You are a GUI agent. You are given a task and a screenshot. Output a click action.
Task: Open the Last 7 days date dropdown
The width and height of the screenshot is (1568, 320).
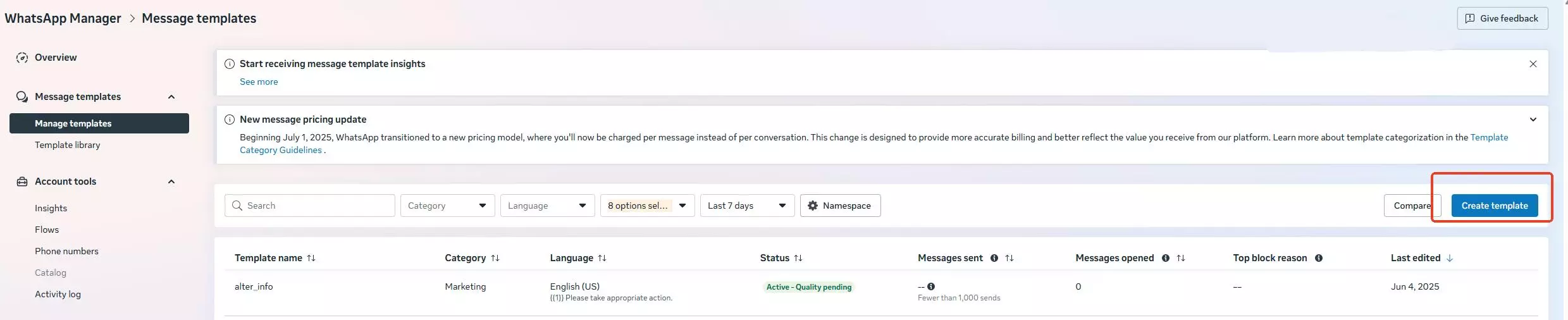747,206
